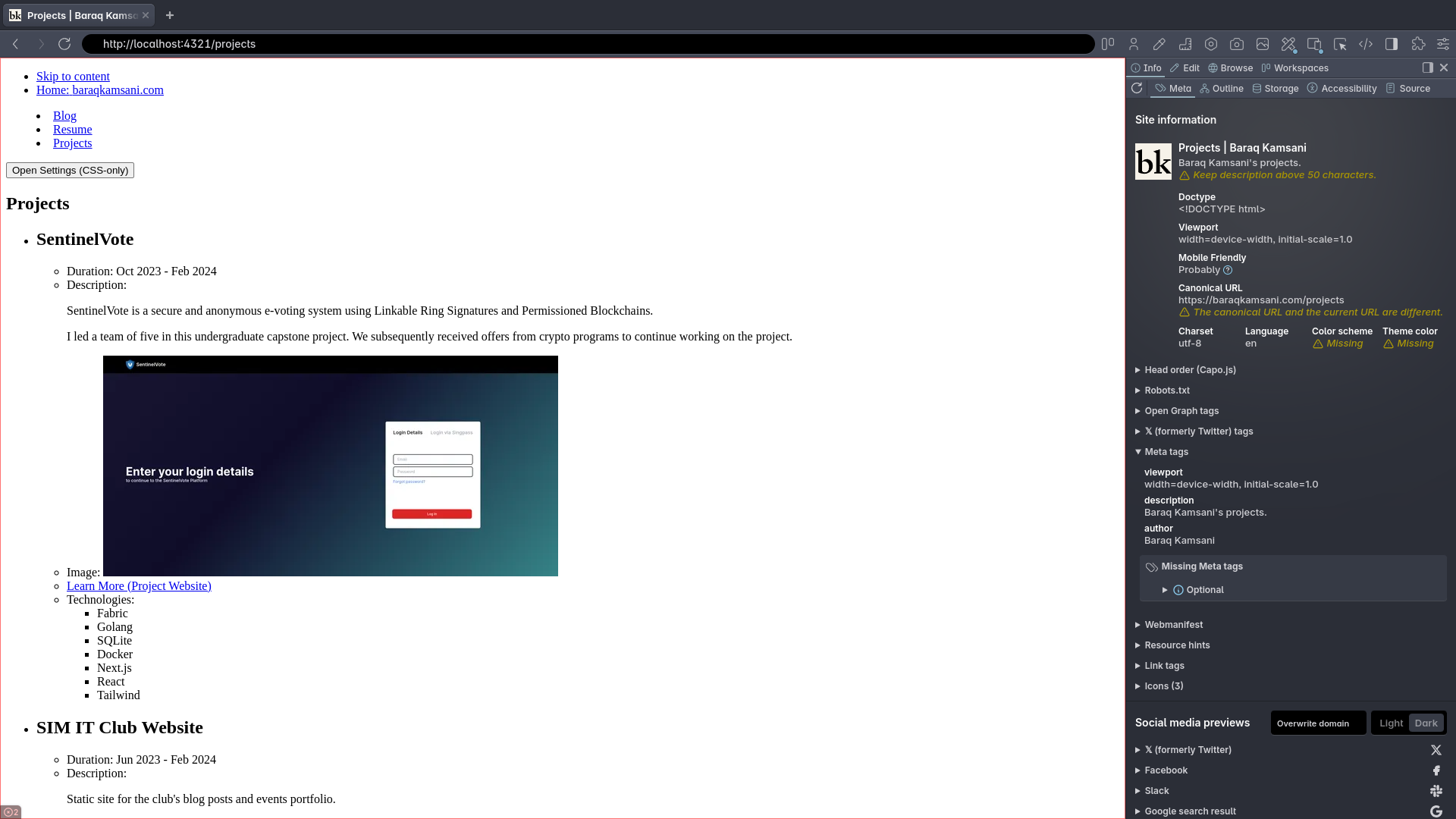Image resolution: width=1456 pixels, height=819 pixels.
Task: Open the SentinelVote project website
Action: click(x=139, y=586)
